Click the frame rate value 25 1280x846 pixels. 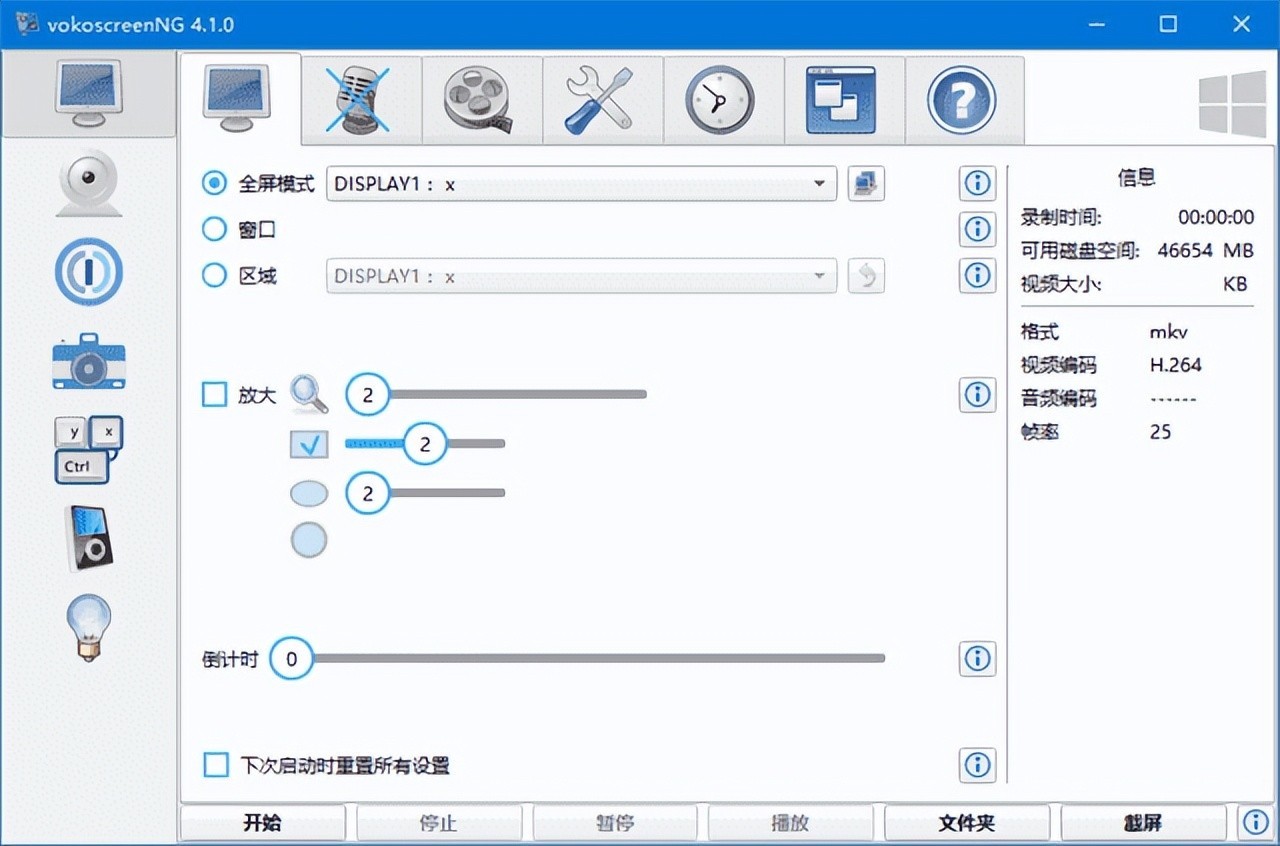pyautogui.click(x=1160, y=432)
